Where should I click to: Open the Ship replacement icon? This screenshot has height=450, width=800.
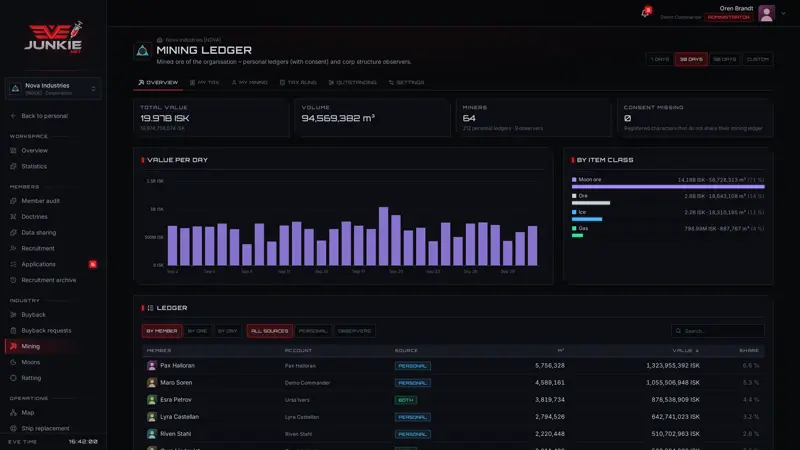pyautogui.click(x=13, y=429)
